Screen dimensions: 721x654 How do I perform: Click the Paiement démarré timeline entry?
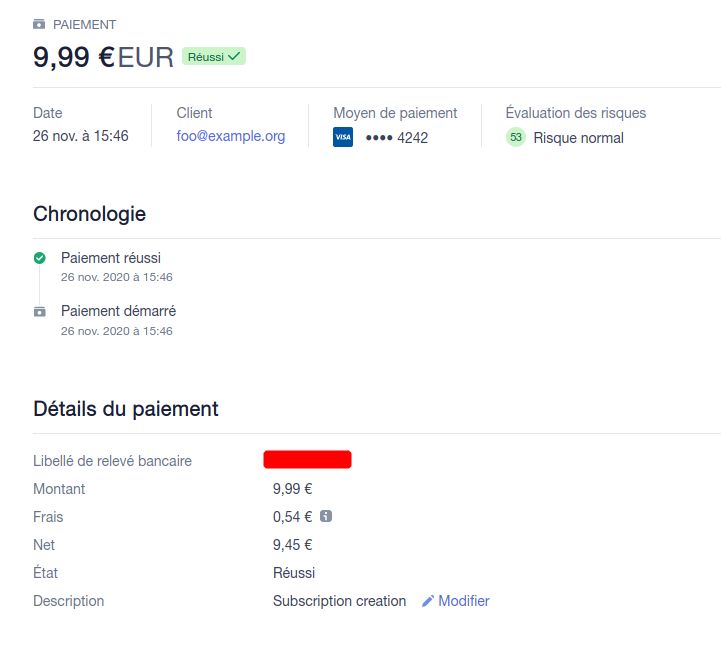[118, 311]
